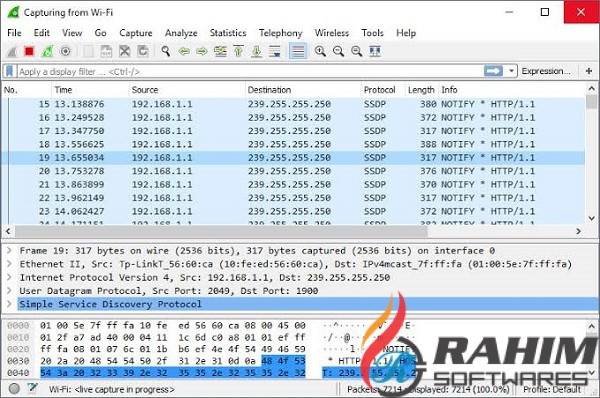
Task: Select packet 15 at time 13.138876
Action: point(293,104)
